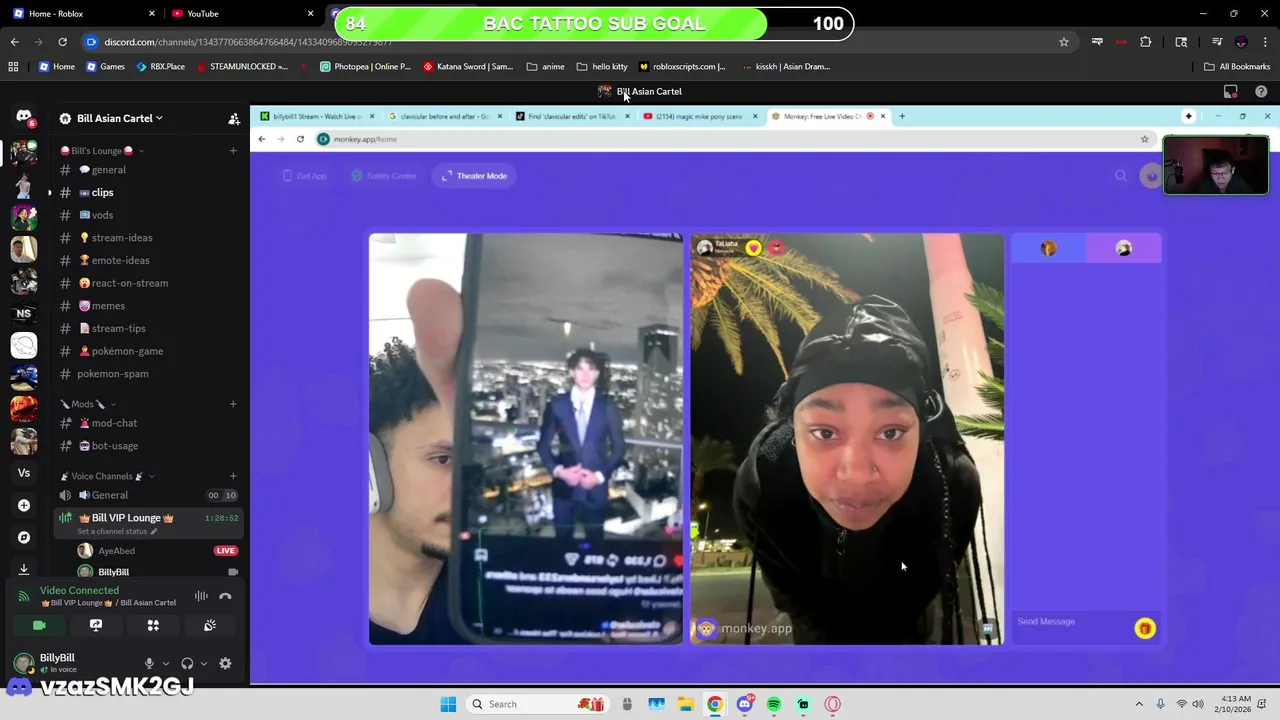Turn off the camera in Discord
This screenshot has height=720, width=1280.
pos(39,625)
